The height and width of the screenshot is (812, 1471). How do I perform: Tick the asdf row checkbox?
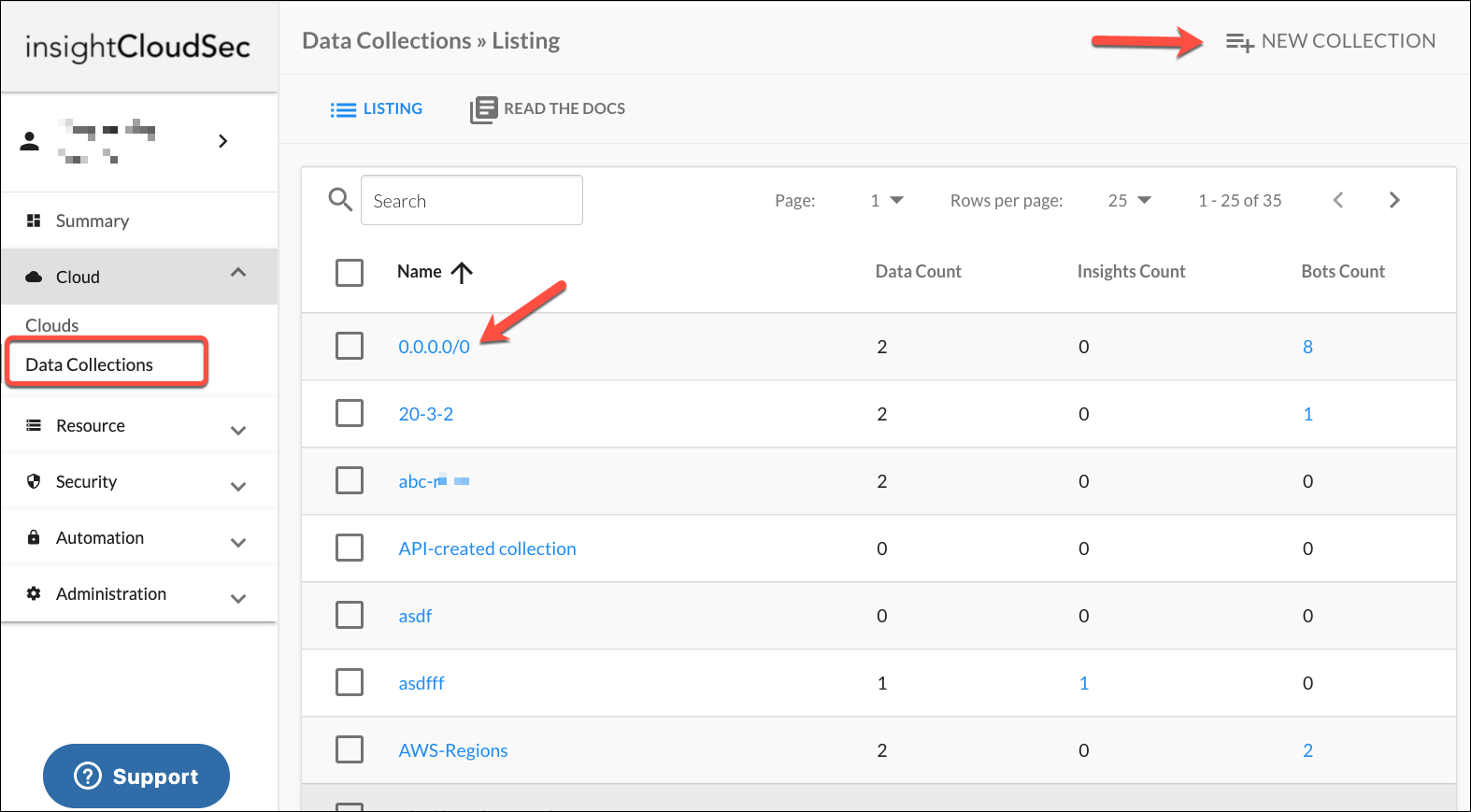[350, 615]
